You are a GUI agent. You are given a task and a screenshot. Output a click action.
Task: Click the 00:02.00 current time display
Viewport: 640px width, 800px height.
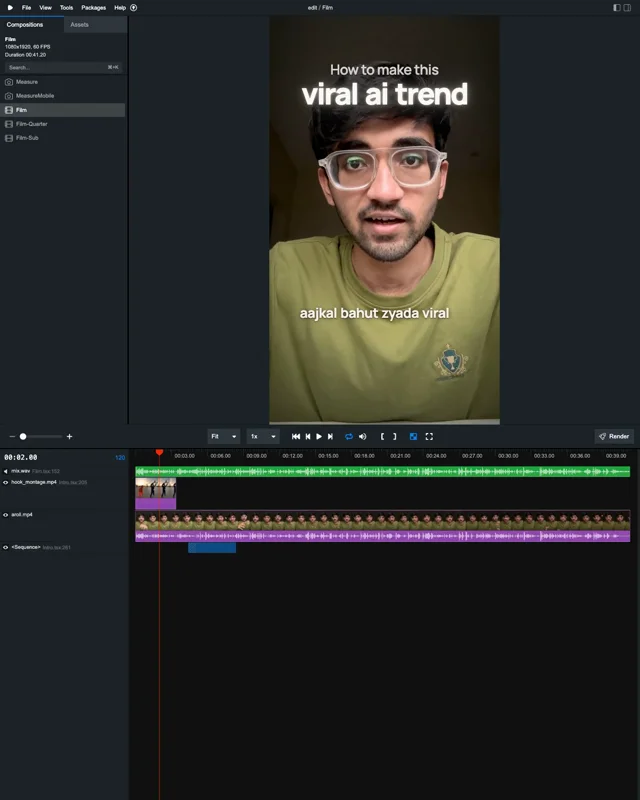[x=21, y=458]
